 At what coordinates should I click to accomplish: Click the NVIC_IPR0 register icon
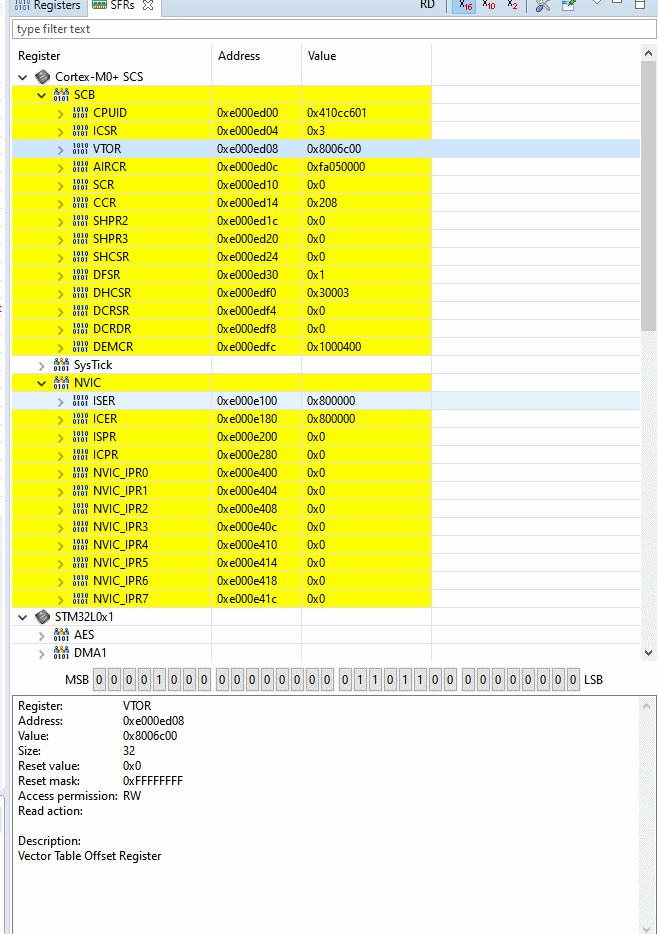pyautogui.click(x=80, y=472)
